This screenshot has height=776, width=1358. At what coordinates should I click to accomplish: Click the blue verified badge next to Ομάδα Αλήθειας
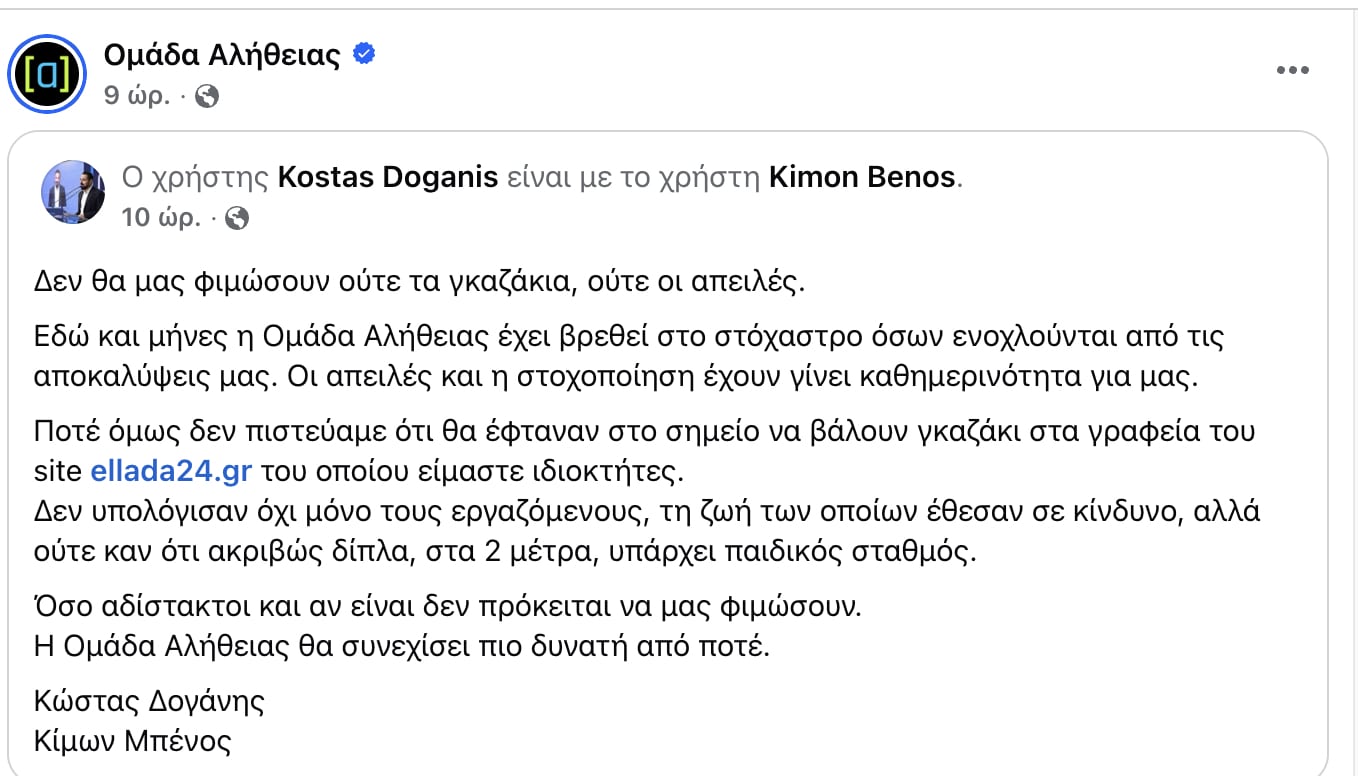[x=366, y=56]
